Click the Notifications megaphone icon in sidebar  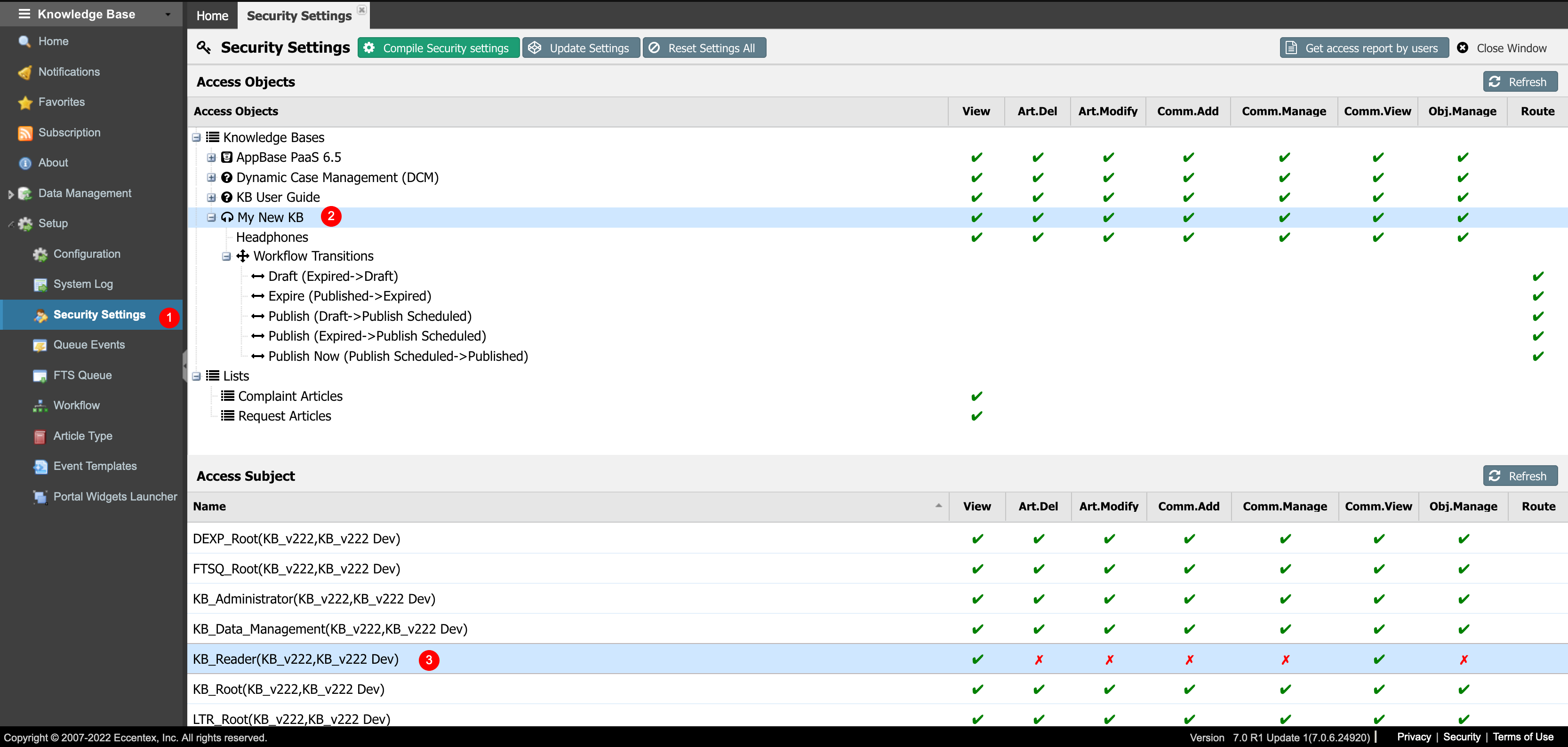click(x=25, y=72)
